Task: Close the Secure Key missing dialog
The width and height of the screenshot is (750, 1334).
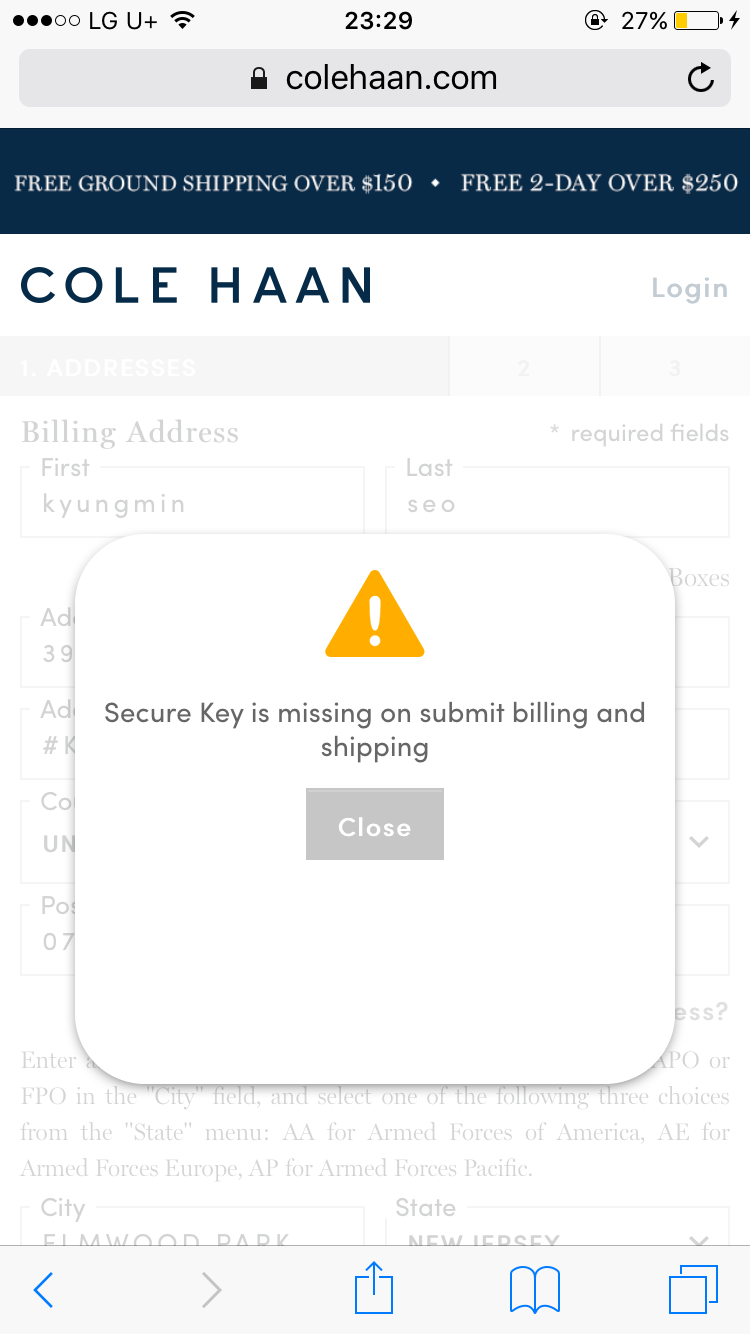Action: pyautogui.click(x=374, y=825)
